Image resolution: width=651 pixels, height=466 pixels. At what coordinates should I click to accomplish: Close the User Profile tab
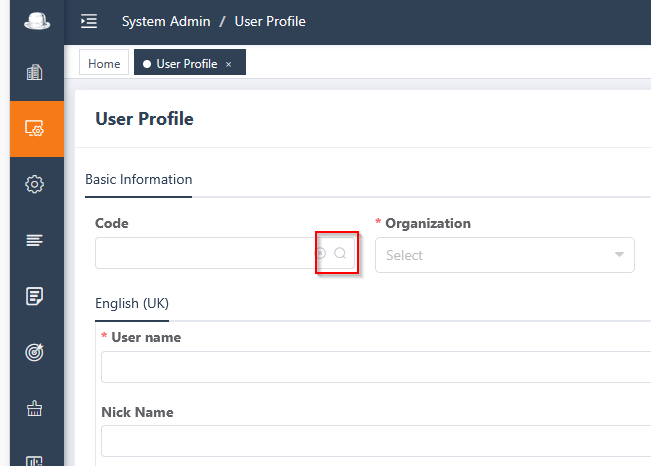click(229, 63)
